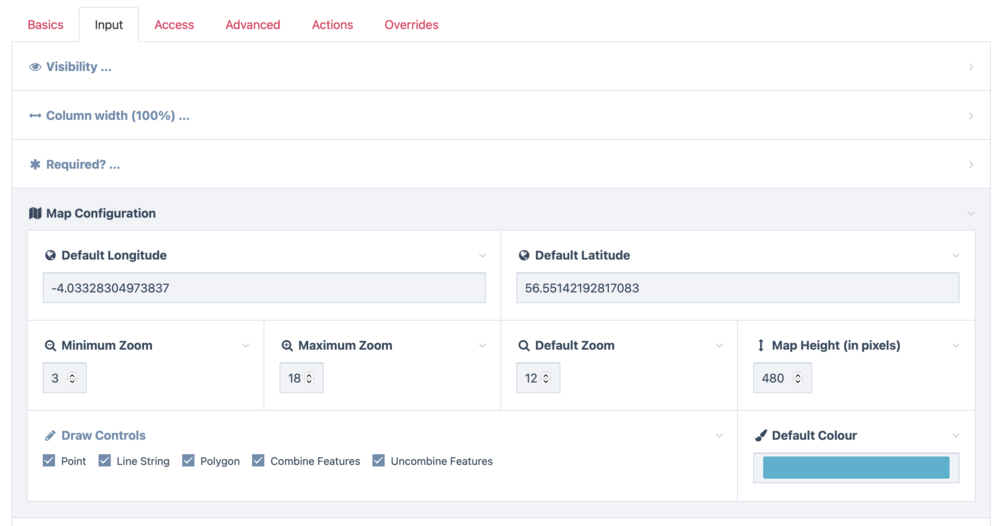Click into the Default Longitude input field
The width and height of the screenshot is (1000, 526).
point(264,288)
